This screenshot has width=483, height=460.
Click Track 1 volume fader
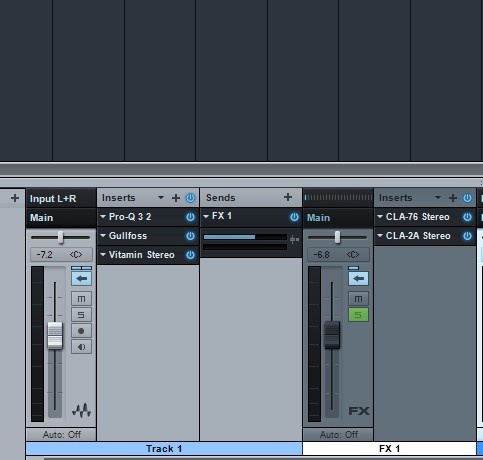pyautogui.click(x=55, y=335)
